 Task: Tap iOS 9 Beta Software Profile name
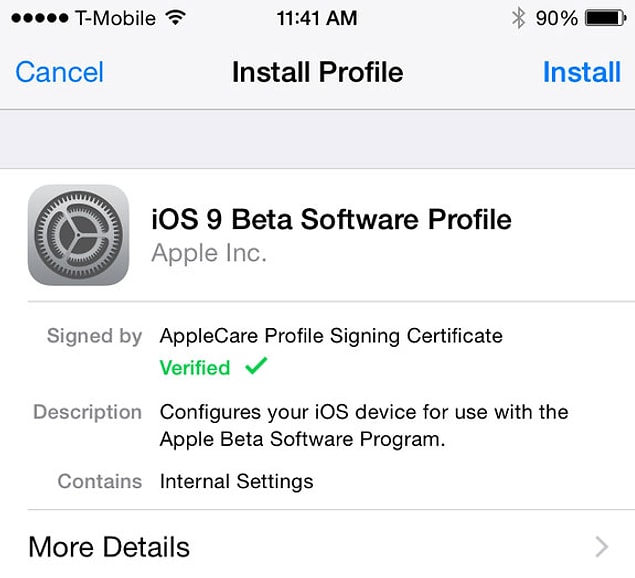click(331, 219)
